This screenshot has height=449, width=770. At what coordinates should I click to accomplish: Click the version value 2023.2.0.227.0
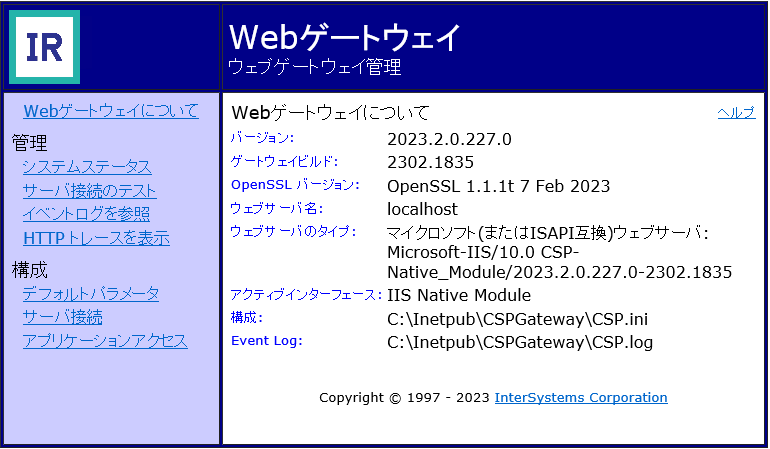tap(449, 139)
